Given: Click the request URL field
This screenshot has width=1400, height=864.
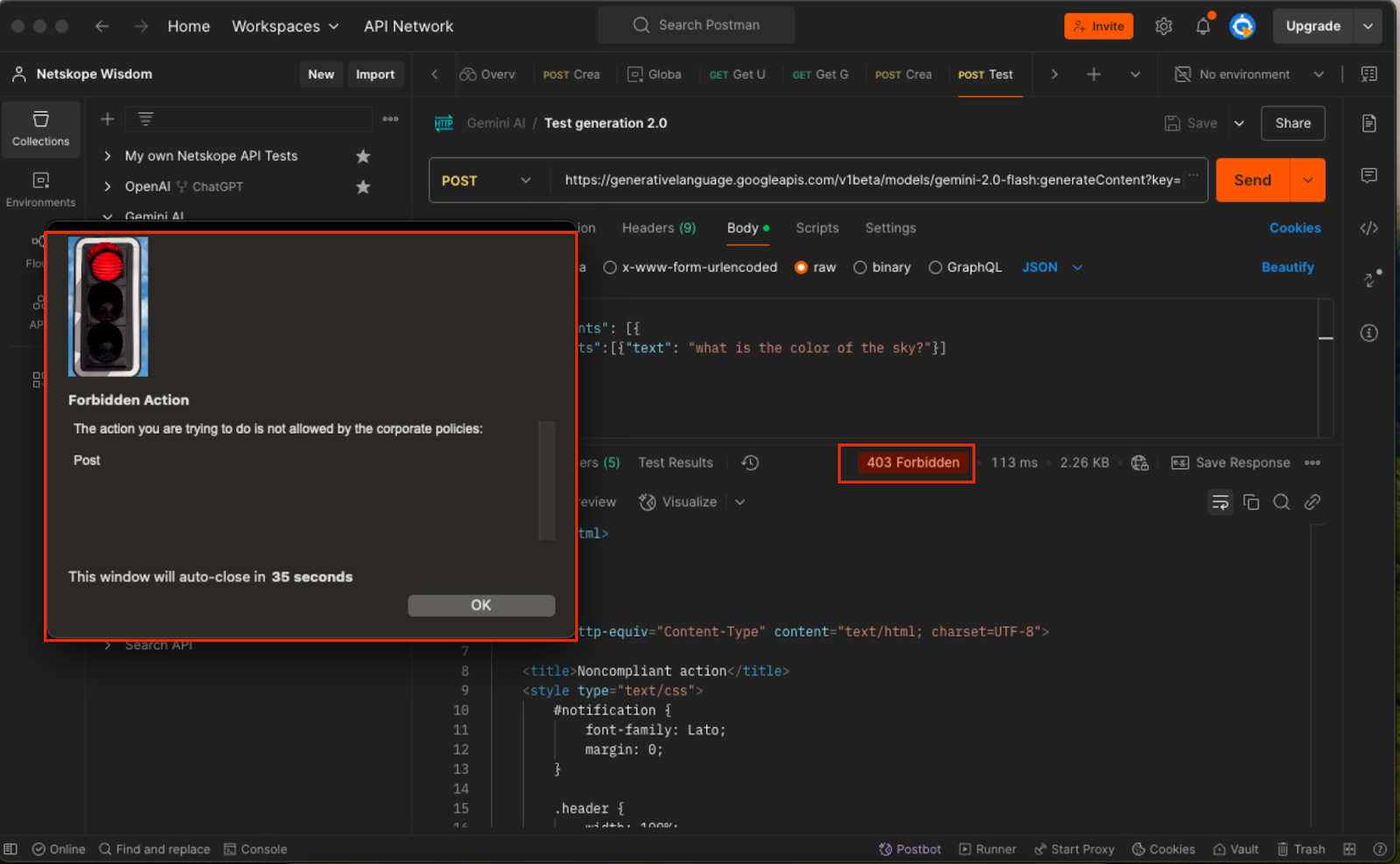Looking at the screenshot, I should pos(872,180).
